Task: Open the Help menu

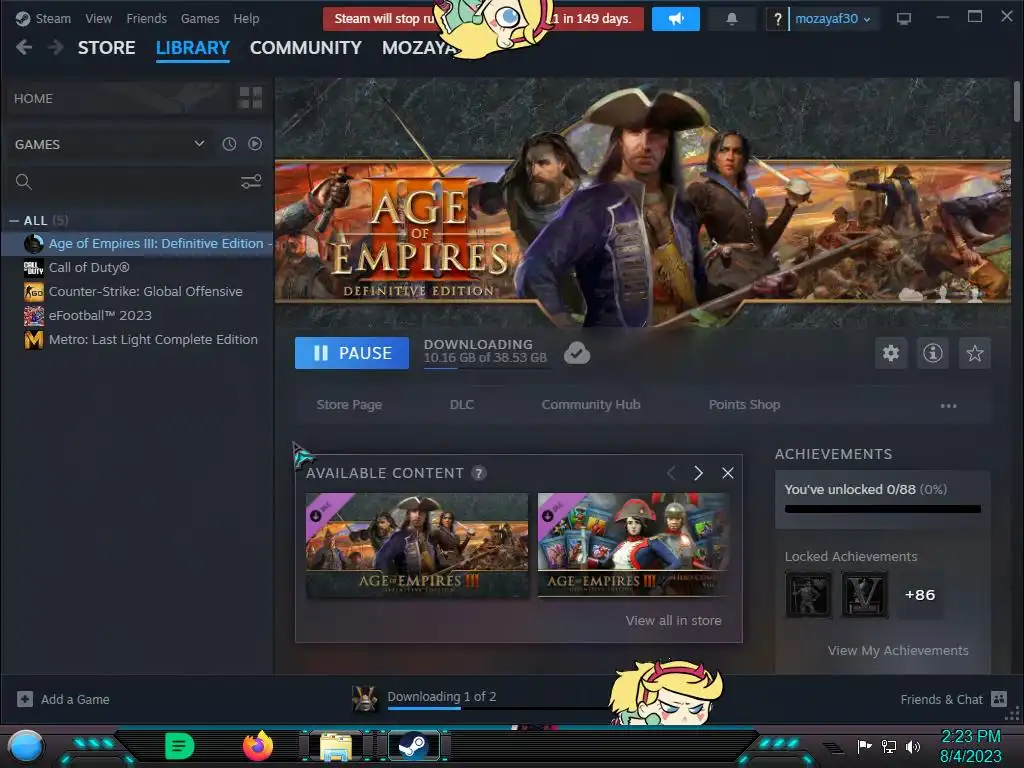Action: point(246,19)
